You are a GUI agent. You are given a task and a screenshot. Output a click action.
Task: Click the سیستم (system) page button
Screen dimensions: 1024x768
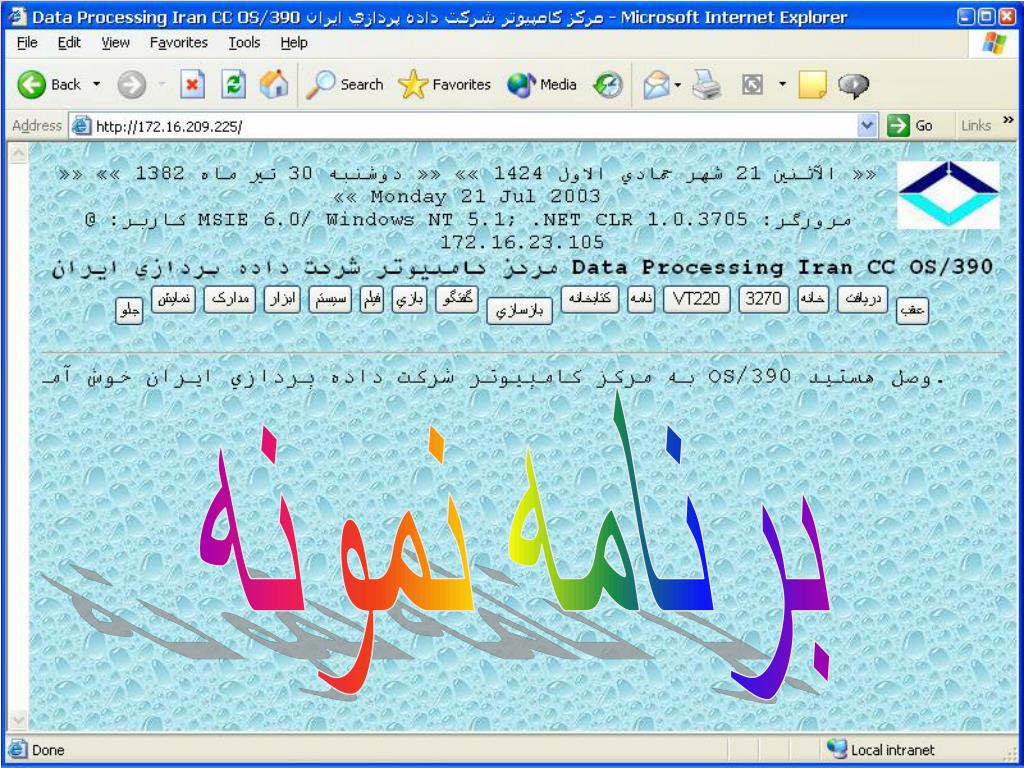click(x=330, y=299)
